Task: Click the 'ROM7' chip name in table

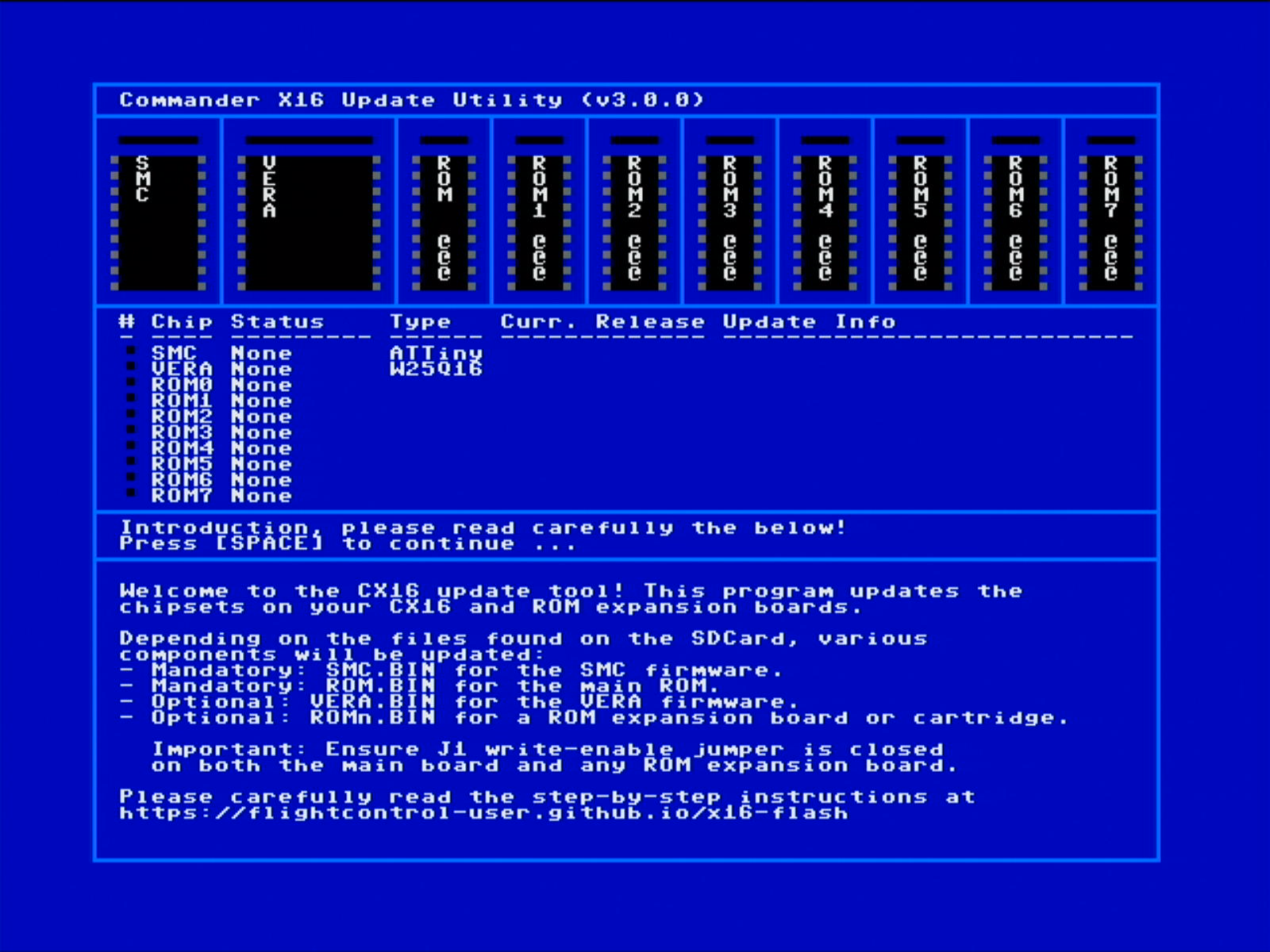Action: tap(182, 496)
